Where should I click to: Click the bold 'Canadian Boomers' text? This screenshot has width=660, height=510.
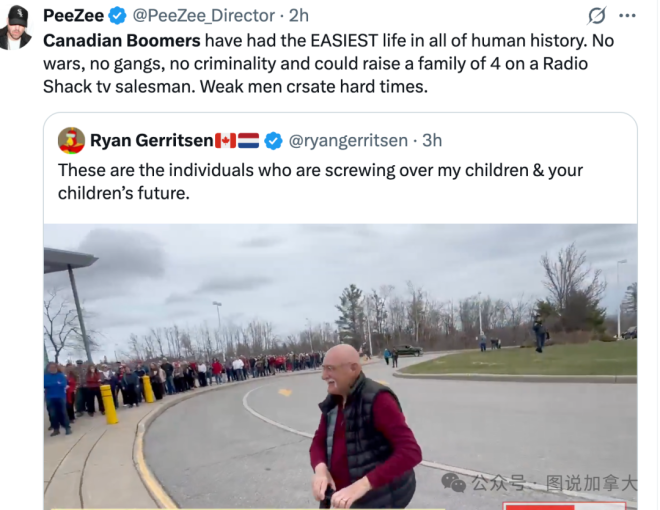[x=122, y=41]
